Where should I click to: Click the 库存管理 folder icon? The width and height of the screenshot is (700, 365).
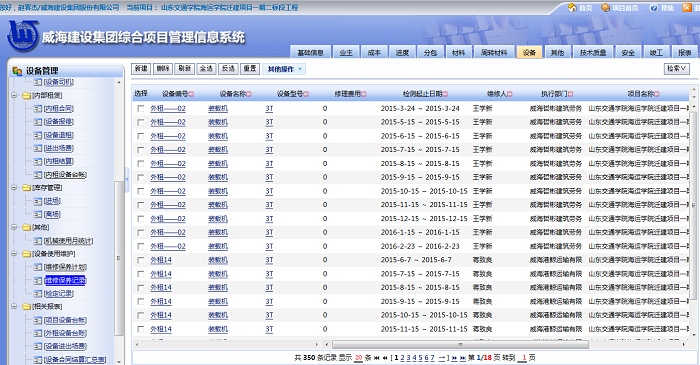[x=26, y=188]
